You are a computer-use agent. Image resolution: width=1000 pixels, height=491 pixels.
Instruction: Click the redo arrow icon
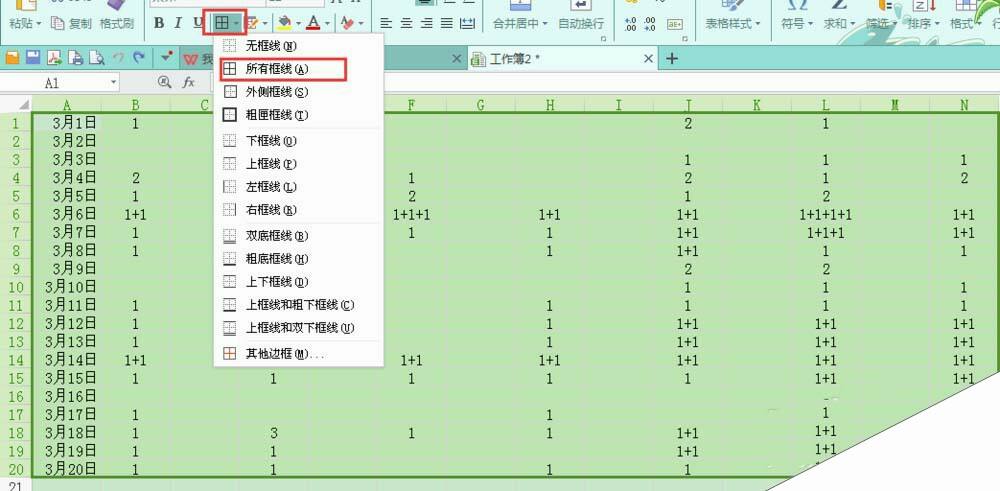coord(138,58)
